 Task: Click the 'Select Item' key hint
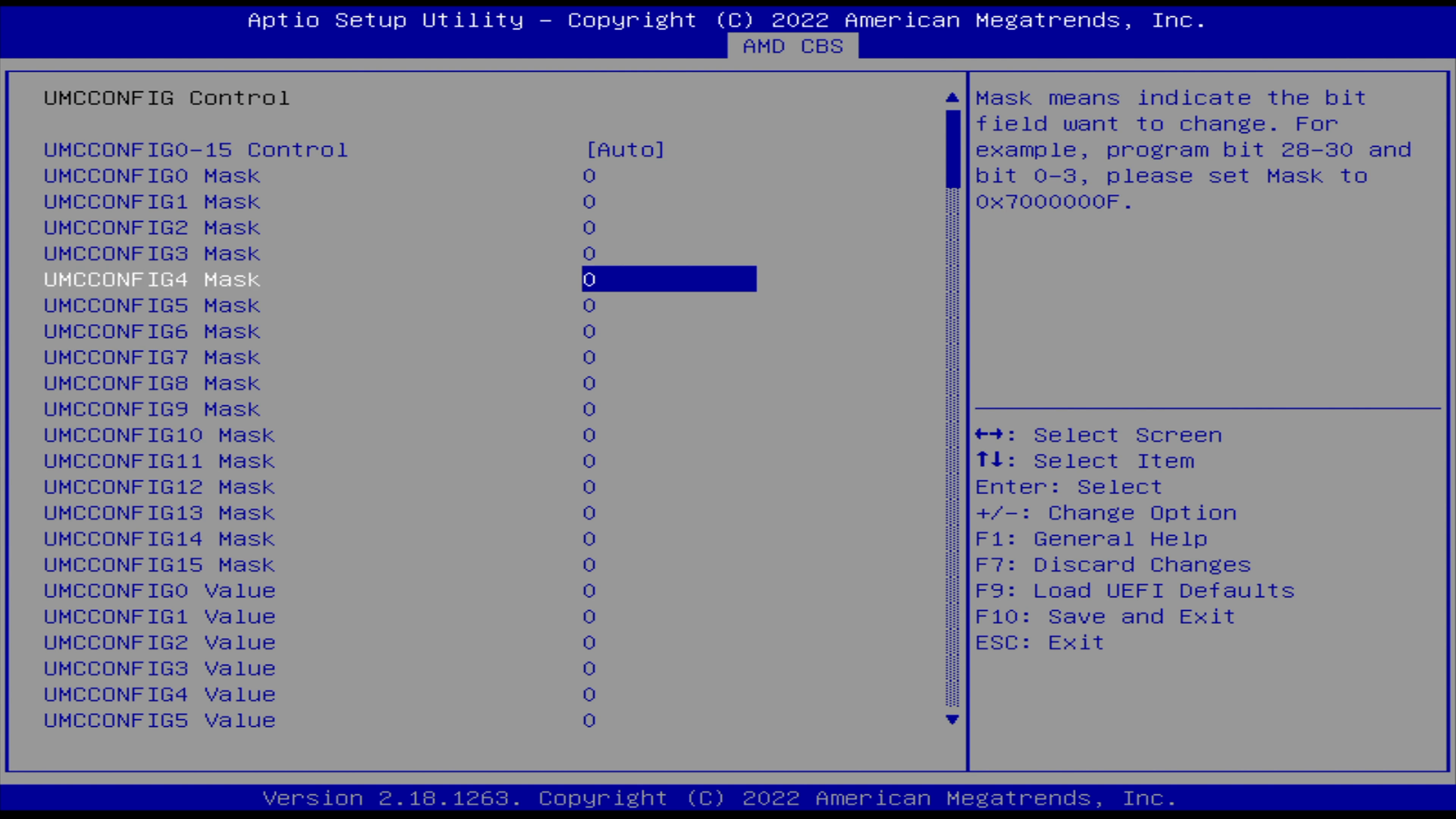point(1085,461)
